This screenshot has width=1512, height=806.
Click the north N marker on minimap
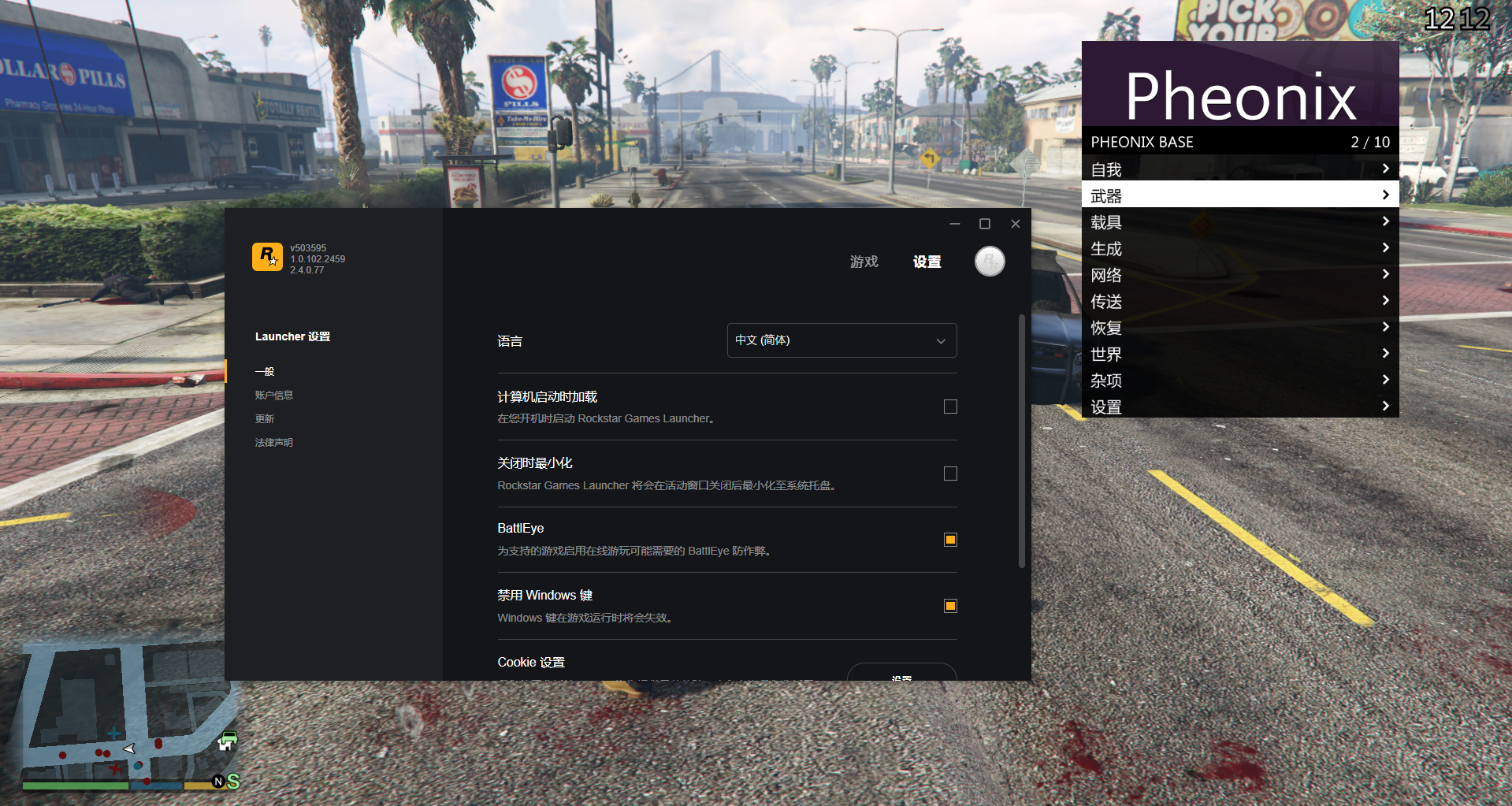pos(218,782)
